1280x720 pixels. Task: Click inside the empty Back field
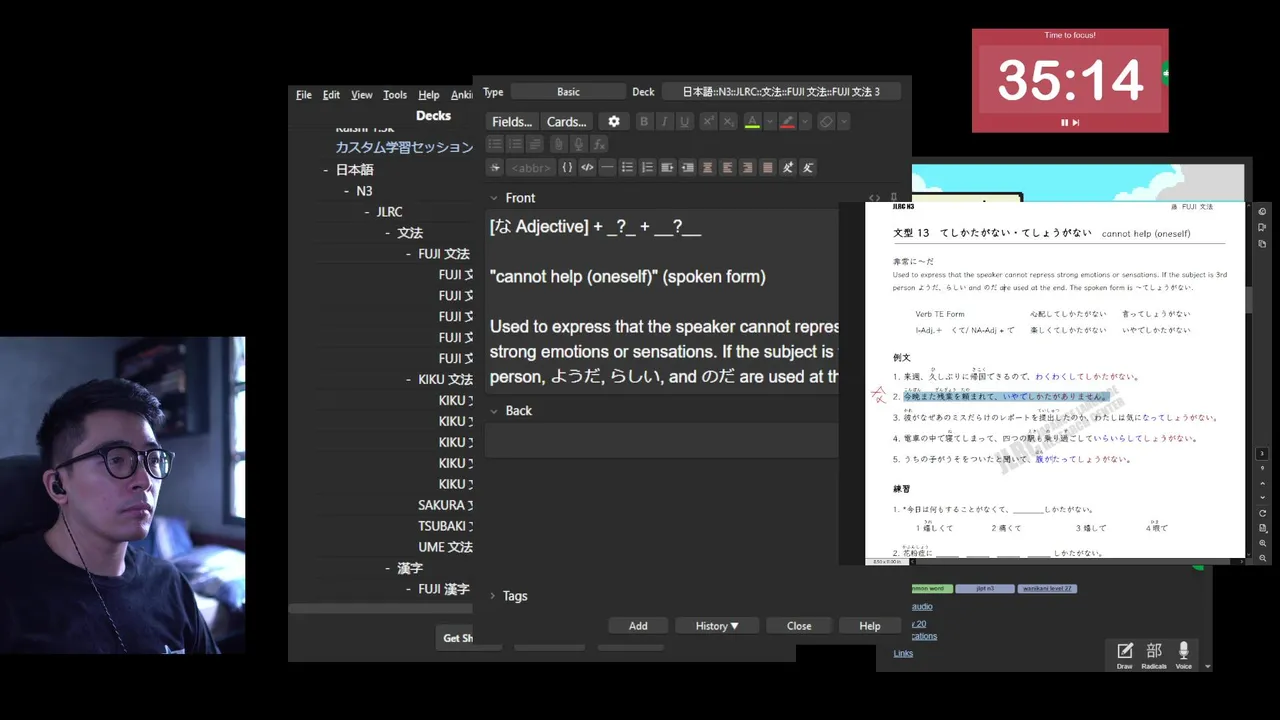point(661,441)
